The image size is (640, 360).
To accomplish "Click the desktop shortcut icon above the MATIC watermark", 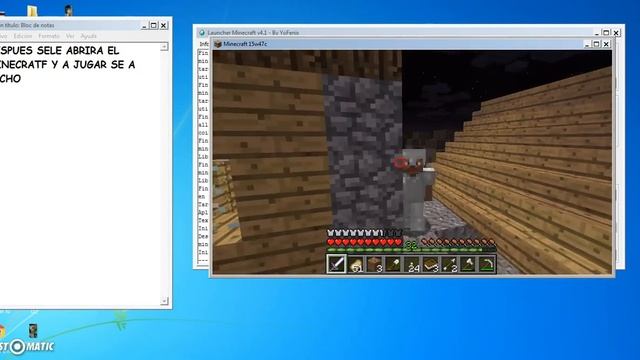I will pyautogui.click(x=33, y=330).
